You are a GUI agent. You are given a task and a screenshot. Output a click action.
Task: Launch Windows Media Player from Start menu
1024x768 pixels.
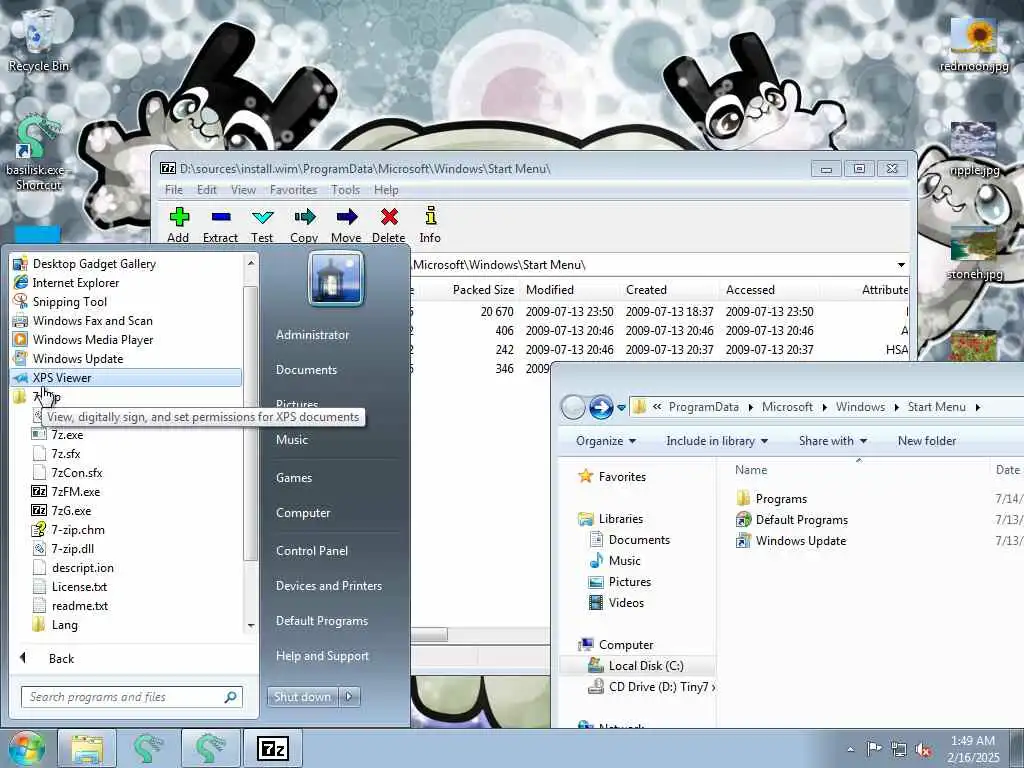(127, 340)
